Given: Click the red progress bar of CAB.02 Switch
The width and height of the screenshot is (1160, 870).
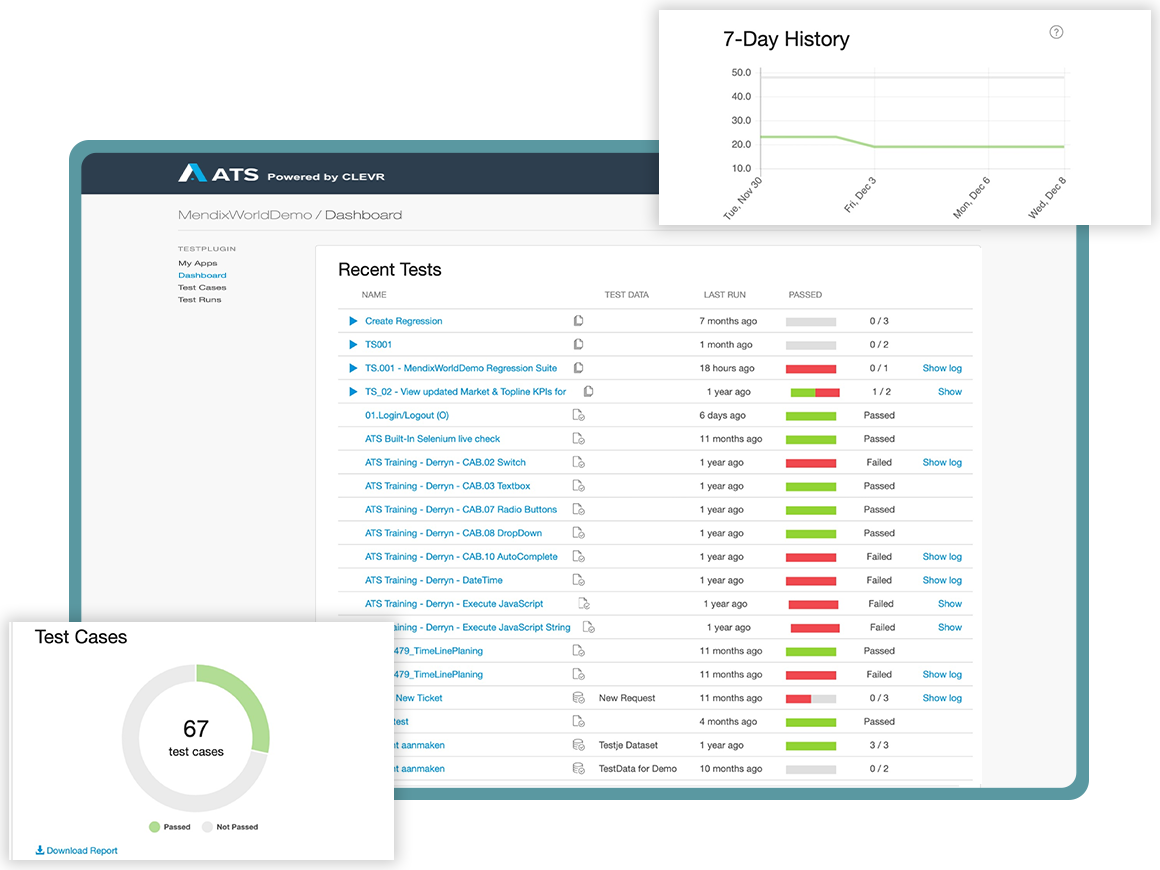Looking at the screenshot, I should [x=811, y=463].
